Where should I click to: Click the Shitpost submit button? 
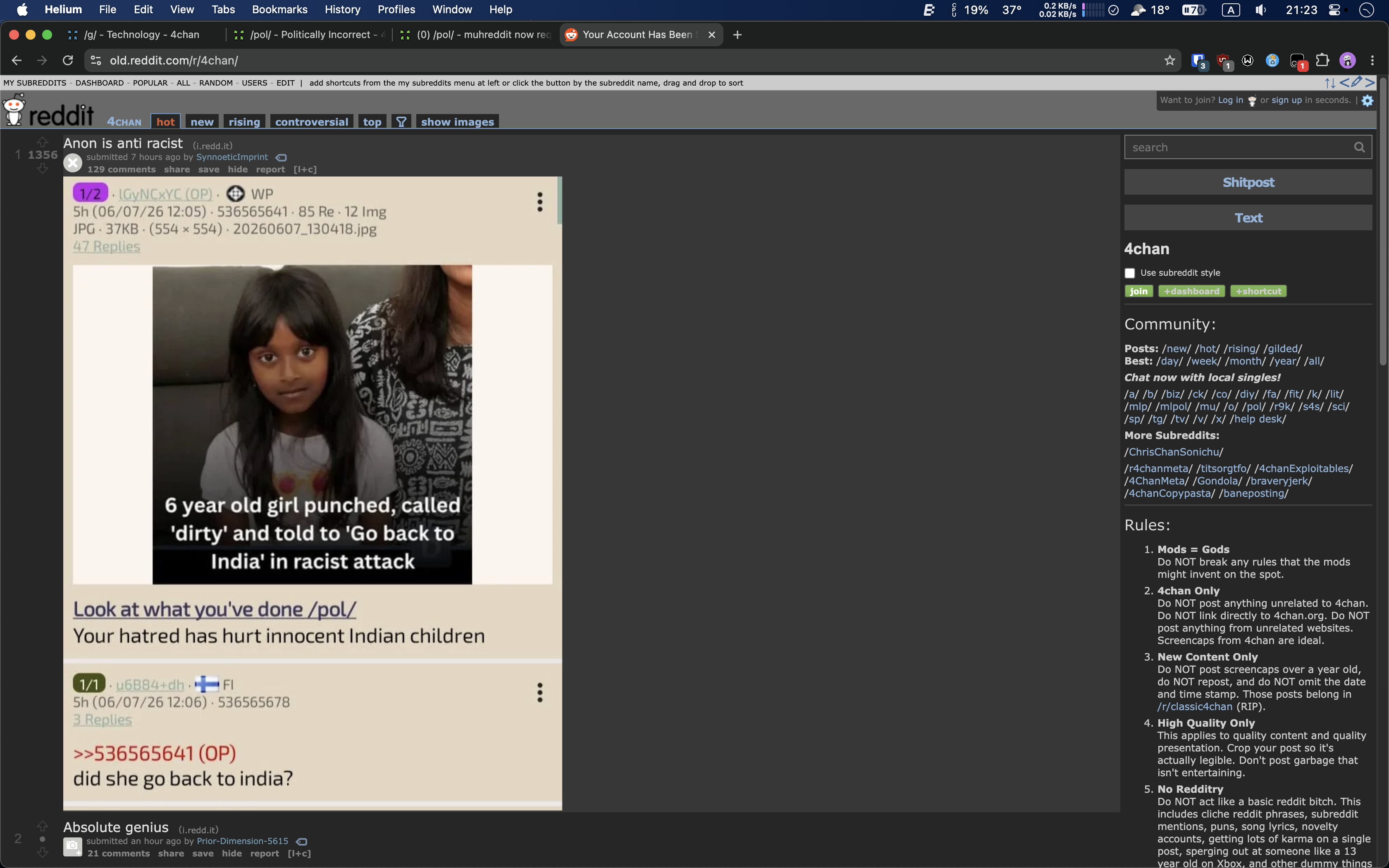coord(1248,182)
